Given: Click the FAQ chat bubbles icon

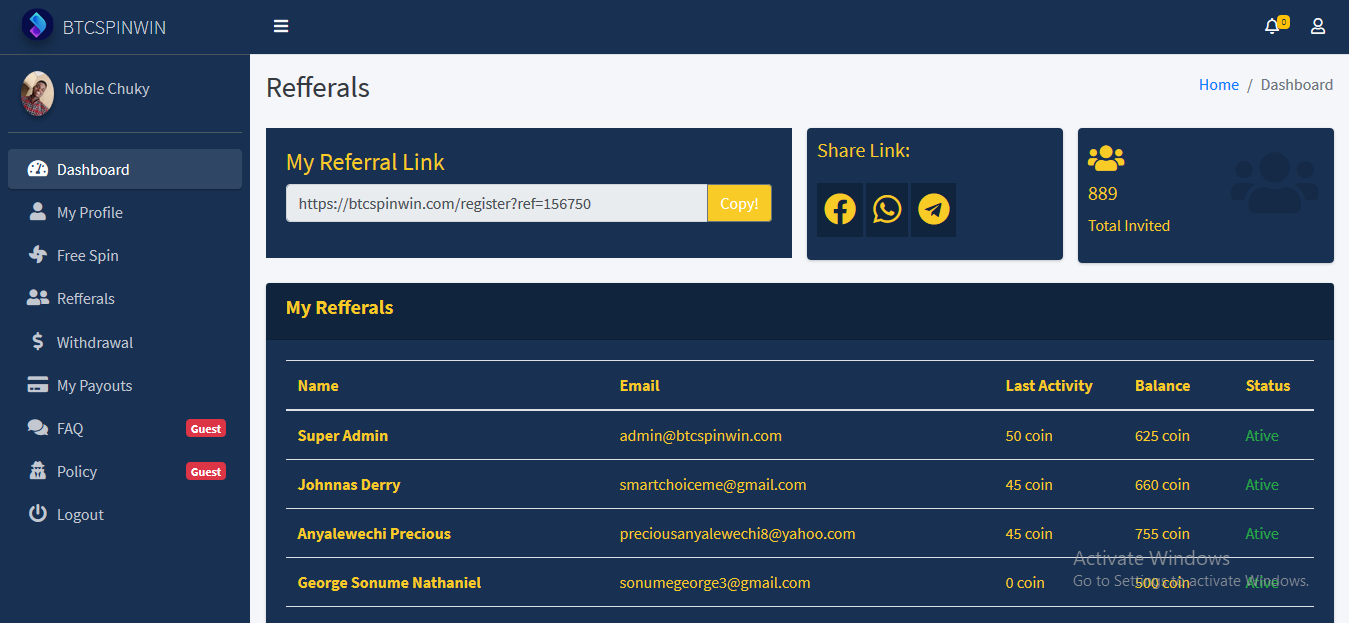Looking at the screenshot, I should tap(38, 428).
